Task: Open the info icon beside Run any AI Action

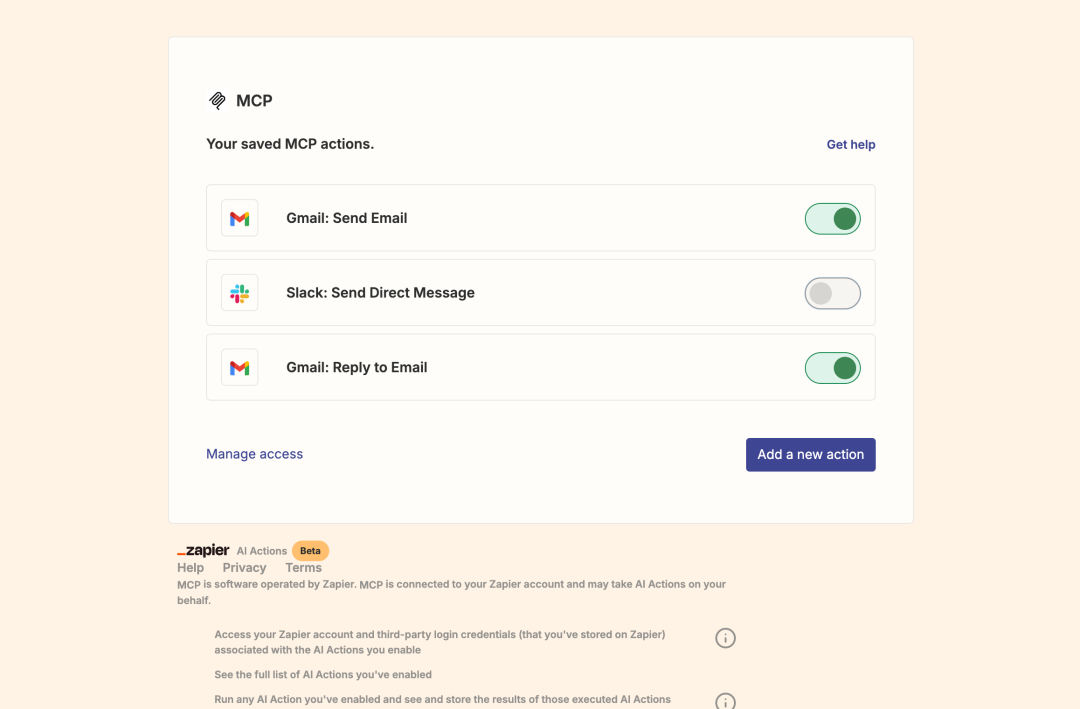Action: pyautogui.click(x=725, y=699)
